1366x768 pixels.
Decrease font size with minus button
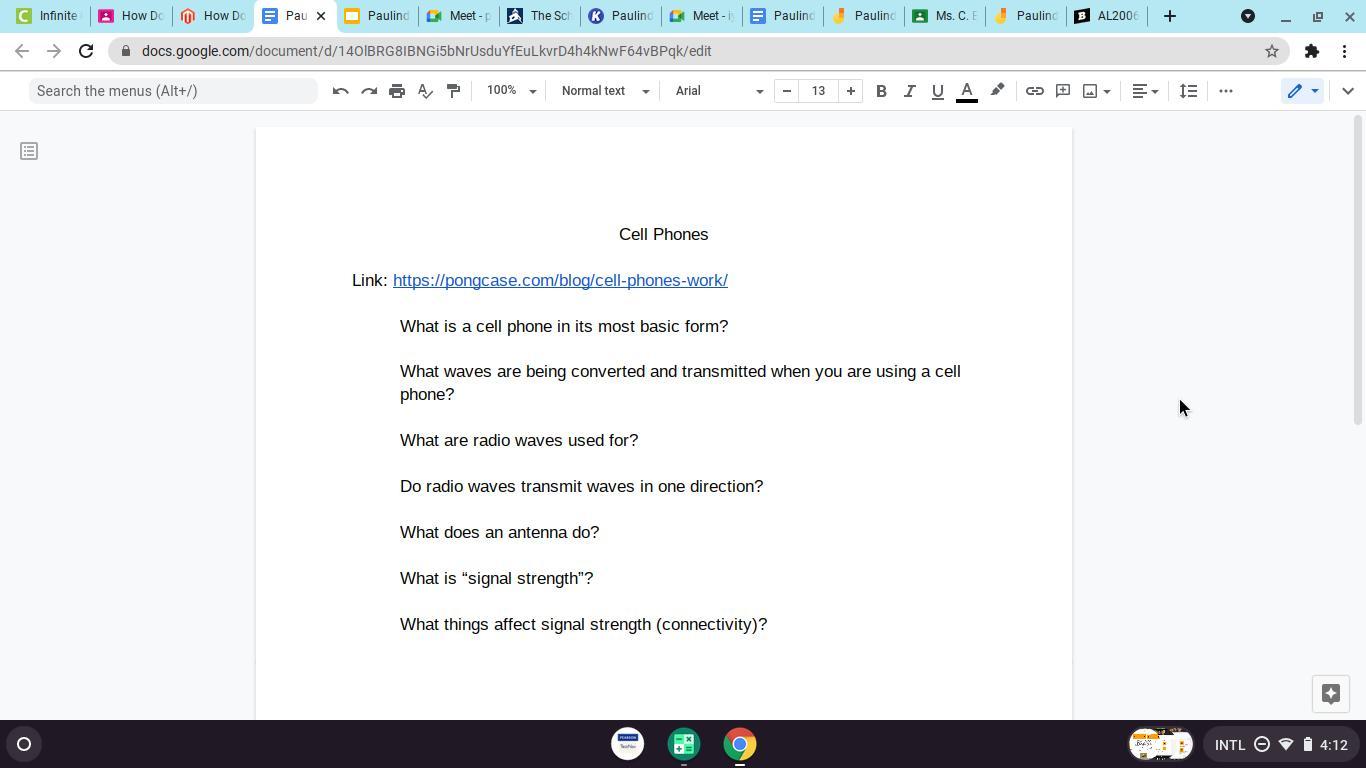[x=787, y=91]
